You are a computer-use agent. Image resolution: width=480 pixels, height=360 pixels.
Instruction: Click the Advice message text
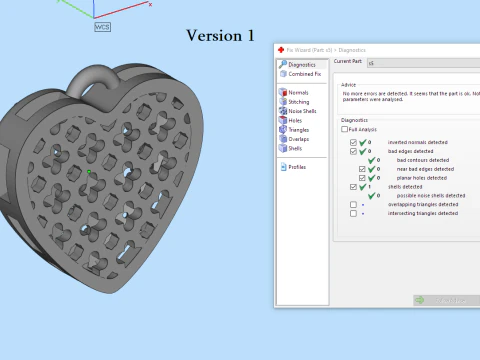point(411,96)
